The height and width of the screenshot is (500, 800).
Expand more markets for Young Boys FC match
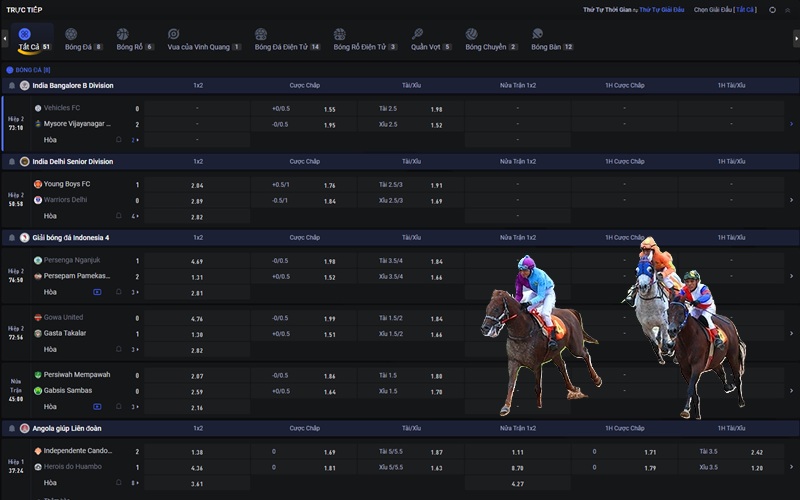tap(135, 216)
